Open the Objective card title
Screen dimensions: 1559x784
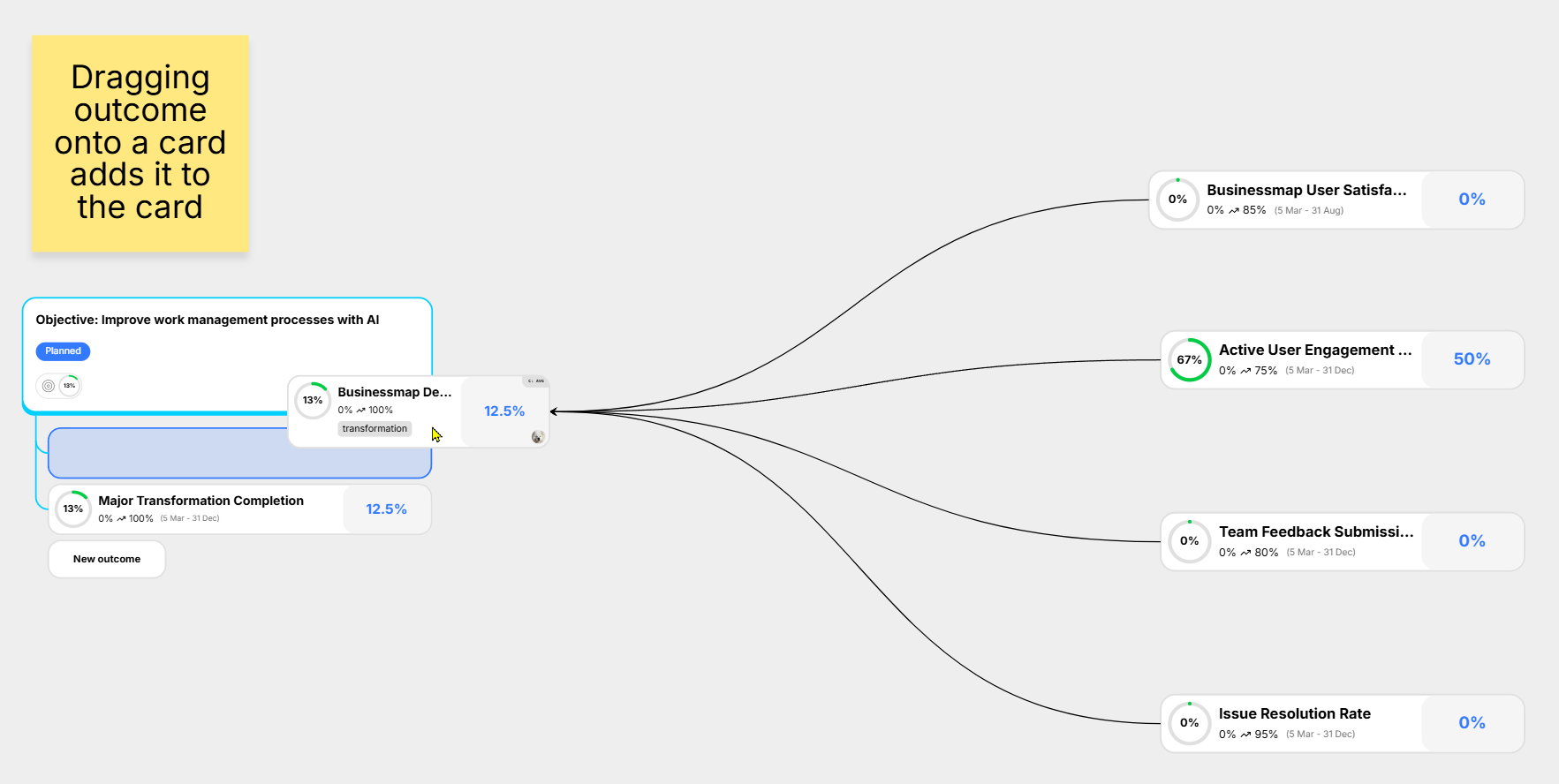(208, 320)
